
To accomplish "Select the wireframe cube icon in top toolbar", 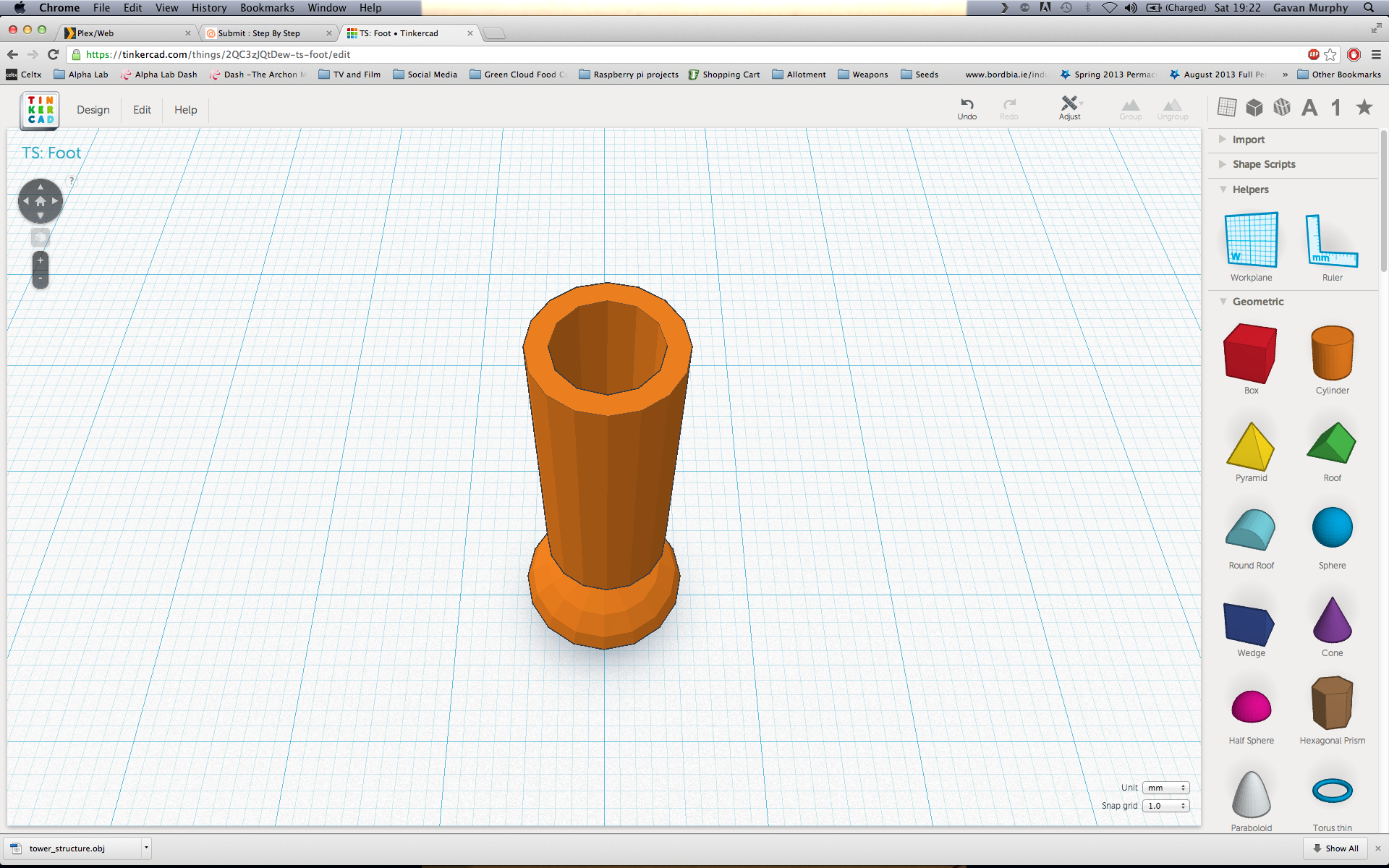I will [x=1282, y=107].
